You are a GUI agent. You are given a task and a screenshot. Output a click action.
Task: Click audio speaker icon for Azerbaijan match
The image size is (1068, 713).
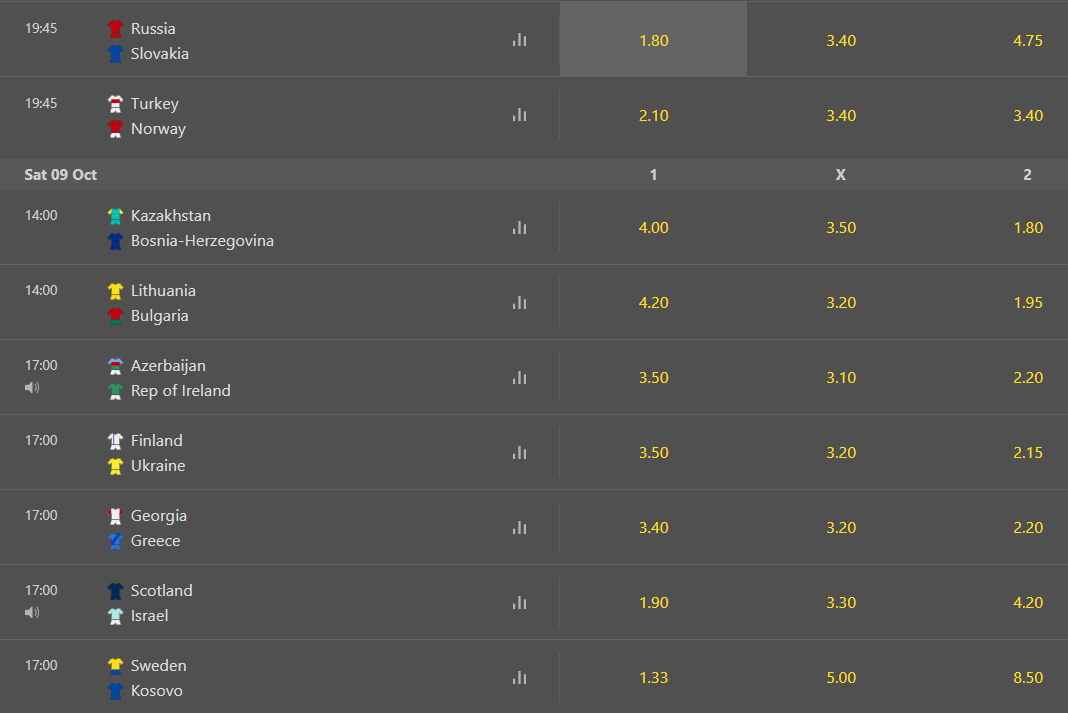(x=32, y=387)
